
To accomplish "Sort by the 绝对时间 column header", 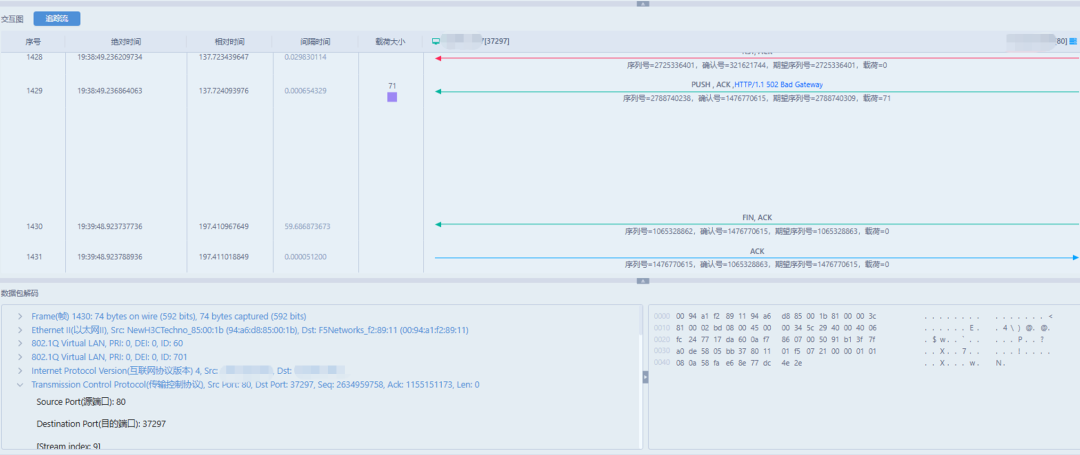I will 125,41.
